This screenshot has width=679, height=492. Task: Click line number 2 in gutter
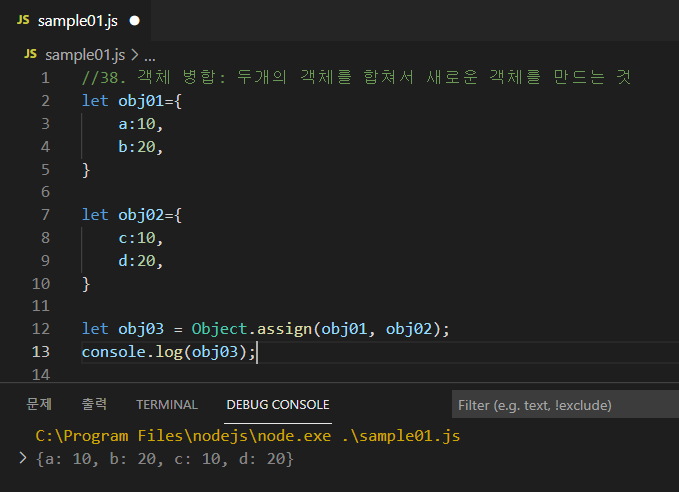tap(45, 101)
